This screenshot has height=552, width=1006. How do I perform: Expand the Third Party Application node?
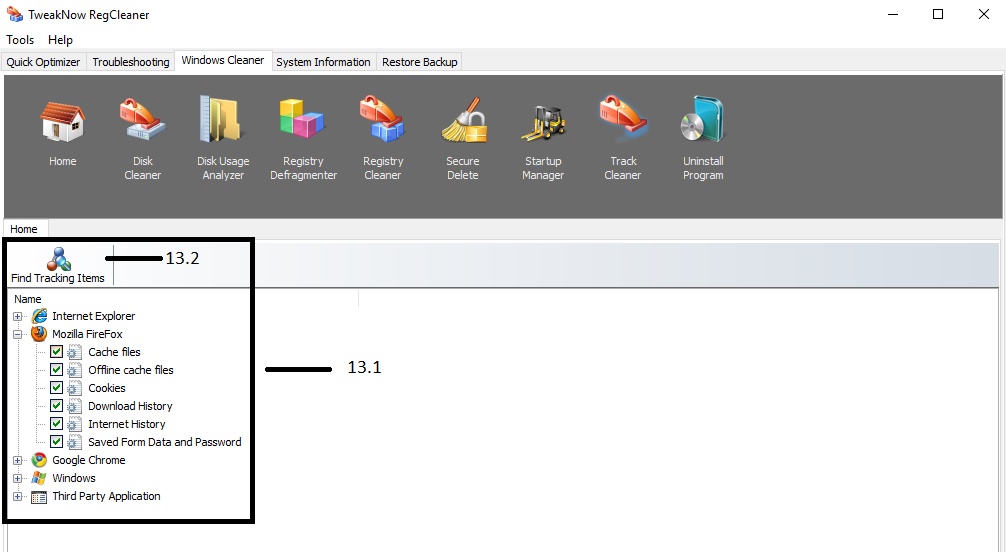pos(18,496)
